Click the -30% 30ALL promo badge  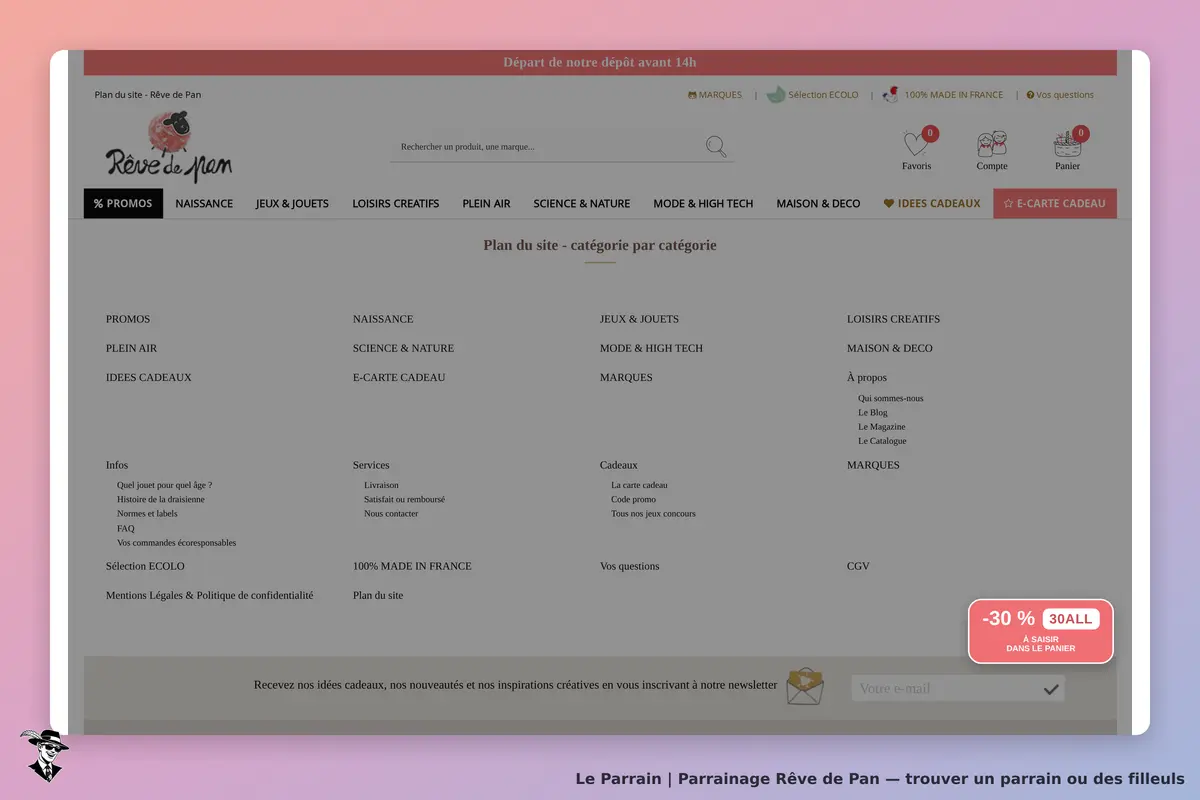click(1040, 631)
